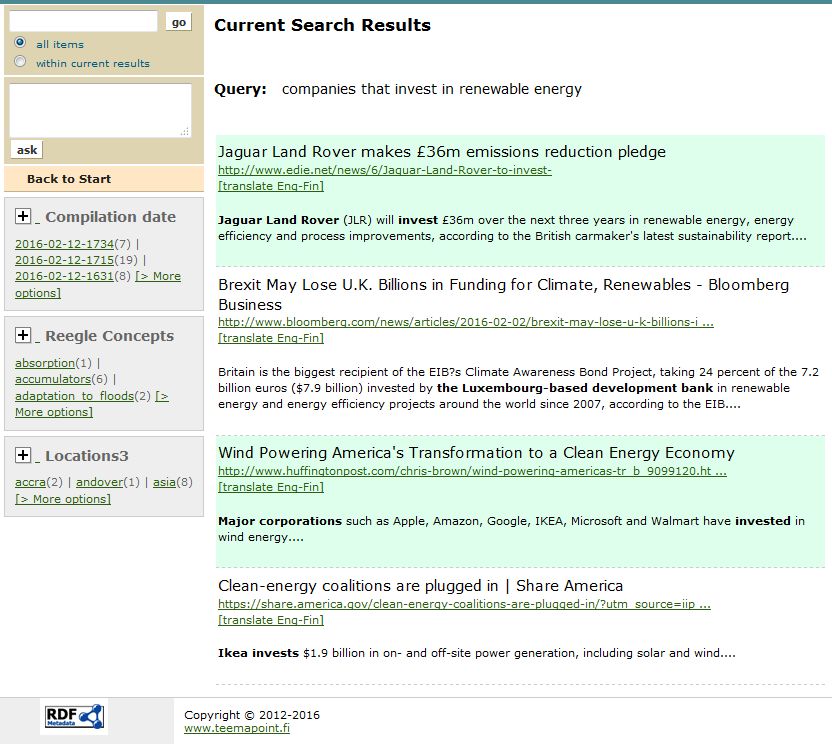Image resolution: width=832 pixels, height=744 pixels.
Task: Click the go search button
Action: (x=179, y=22)
